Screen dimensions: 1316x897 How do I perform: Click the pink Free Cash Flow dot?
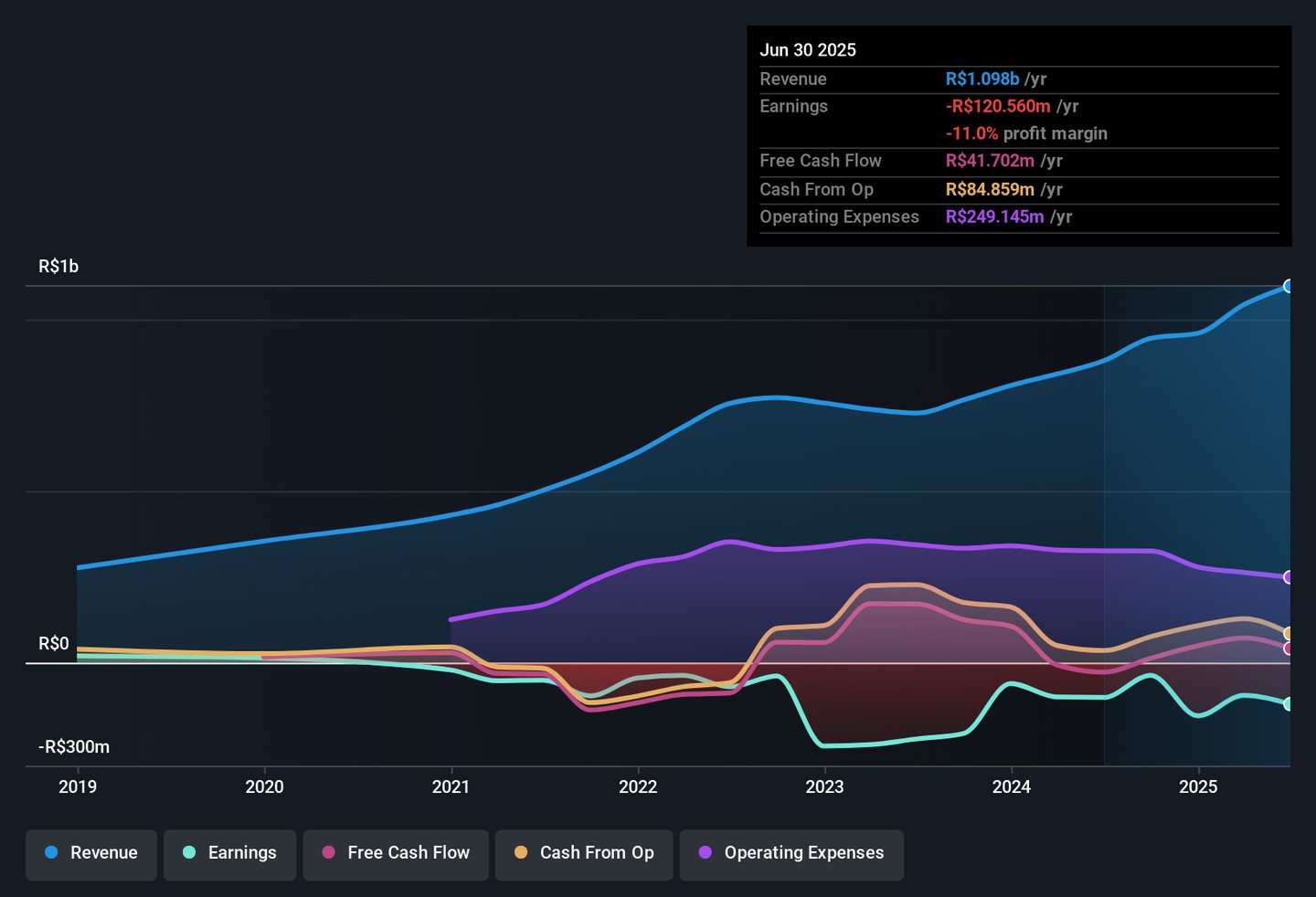pos(329,852)
